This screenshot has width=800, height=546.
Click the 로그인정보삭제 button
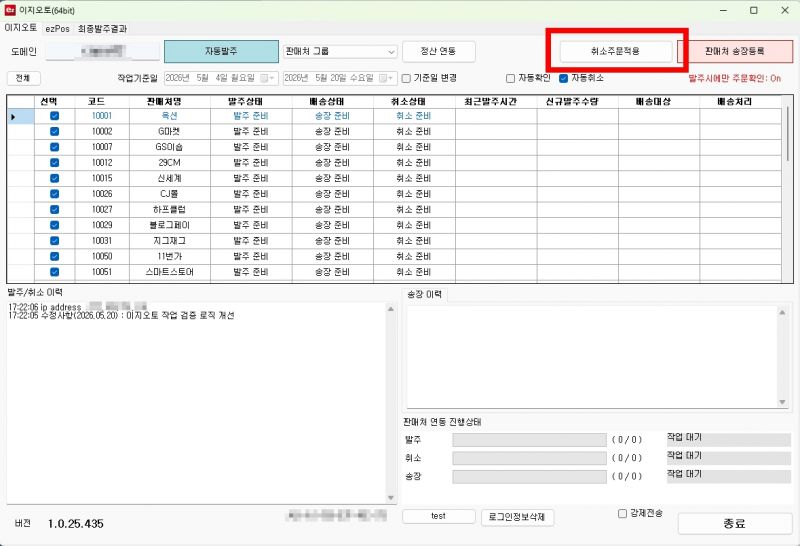coord(517,517)
